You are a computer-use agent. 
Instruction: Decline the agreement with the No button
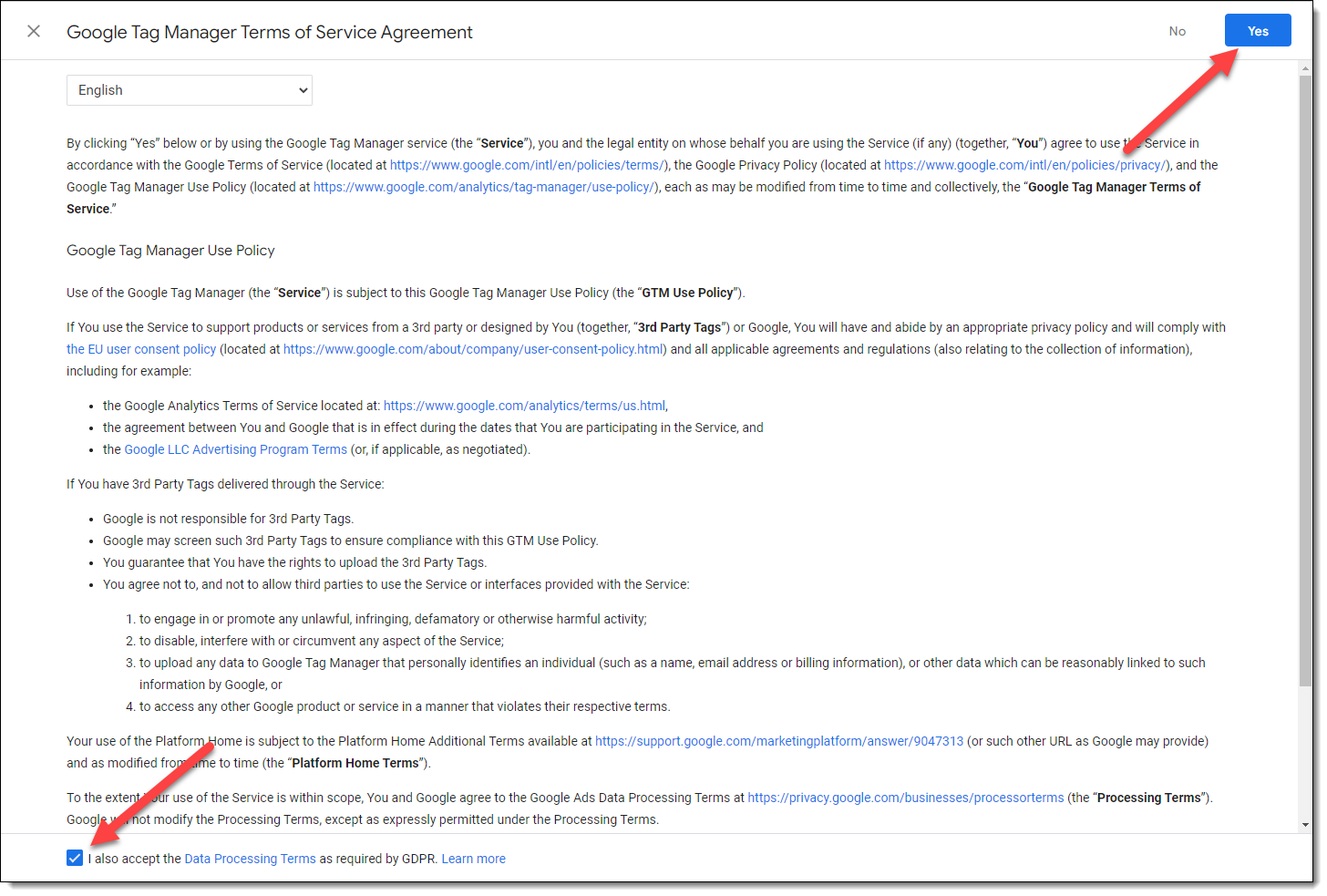click(x=1178, y=31)
